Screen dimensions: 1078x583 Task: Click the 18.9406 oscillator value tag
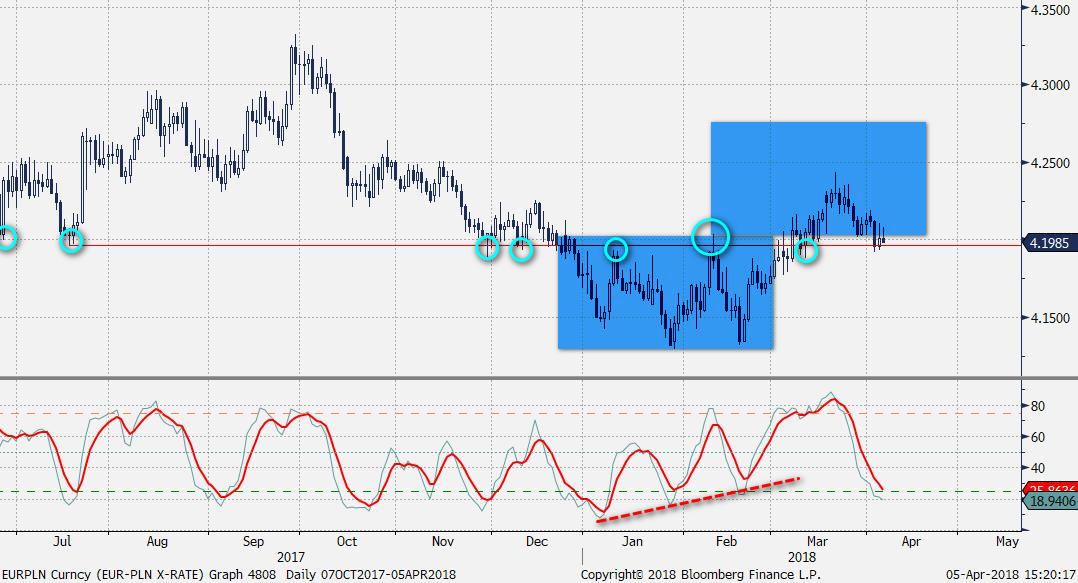(x=1051, y=501)
